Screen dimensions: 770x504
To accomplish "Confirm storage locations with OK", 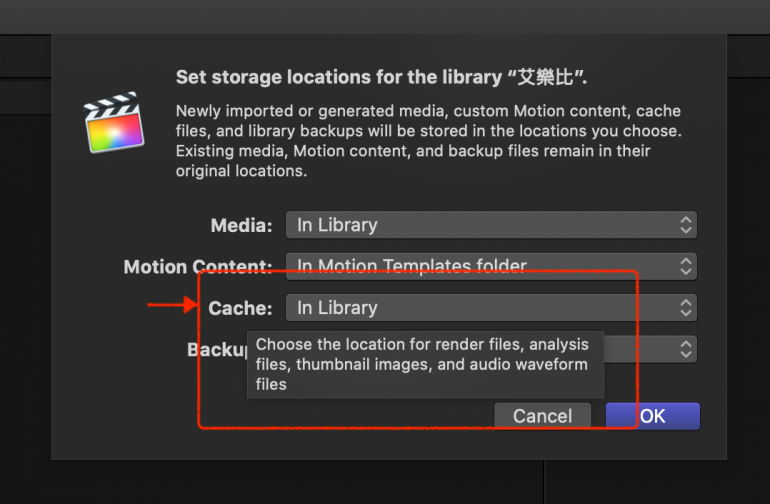I will coord(652,416).
